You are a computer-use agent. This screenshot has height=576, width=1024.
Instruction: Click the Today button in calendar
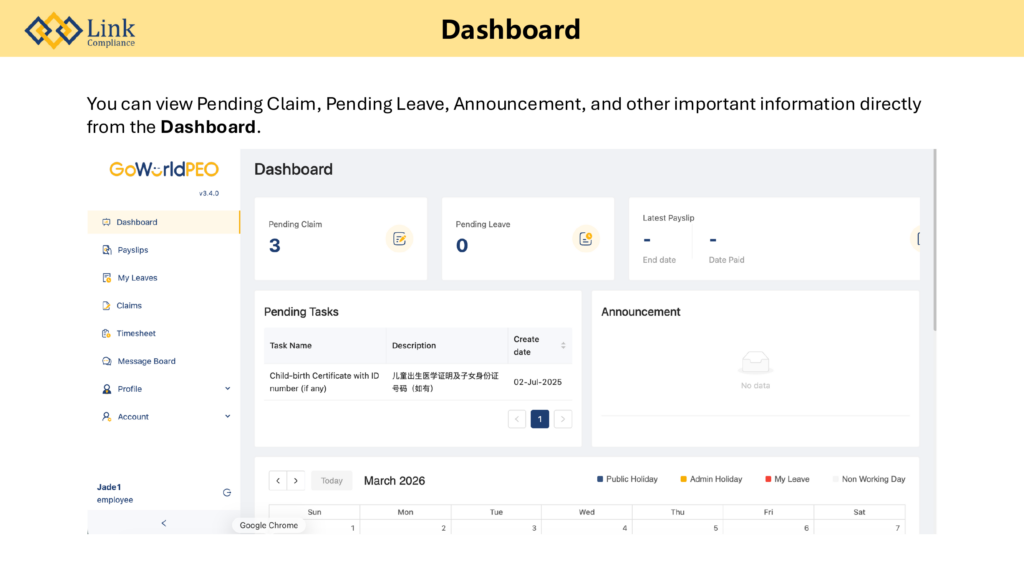[331, 481]
